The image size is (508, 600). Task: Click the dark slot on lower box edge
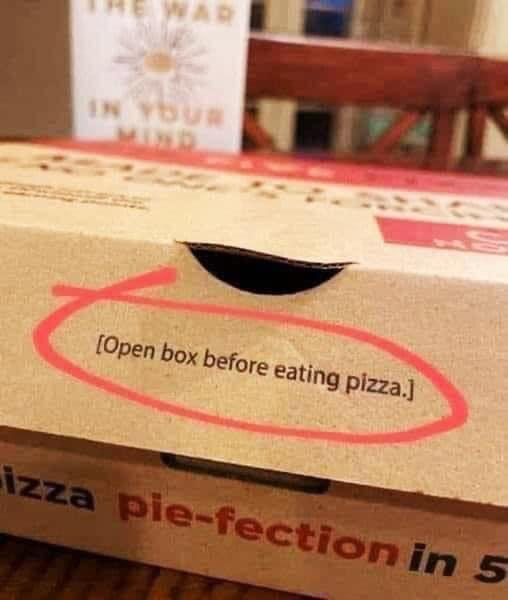(x=245, y=473)
